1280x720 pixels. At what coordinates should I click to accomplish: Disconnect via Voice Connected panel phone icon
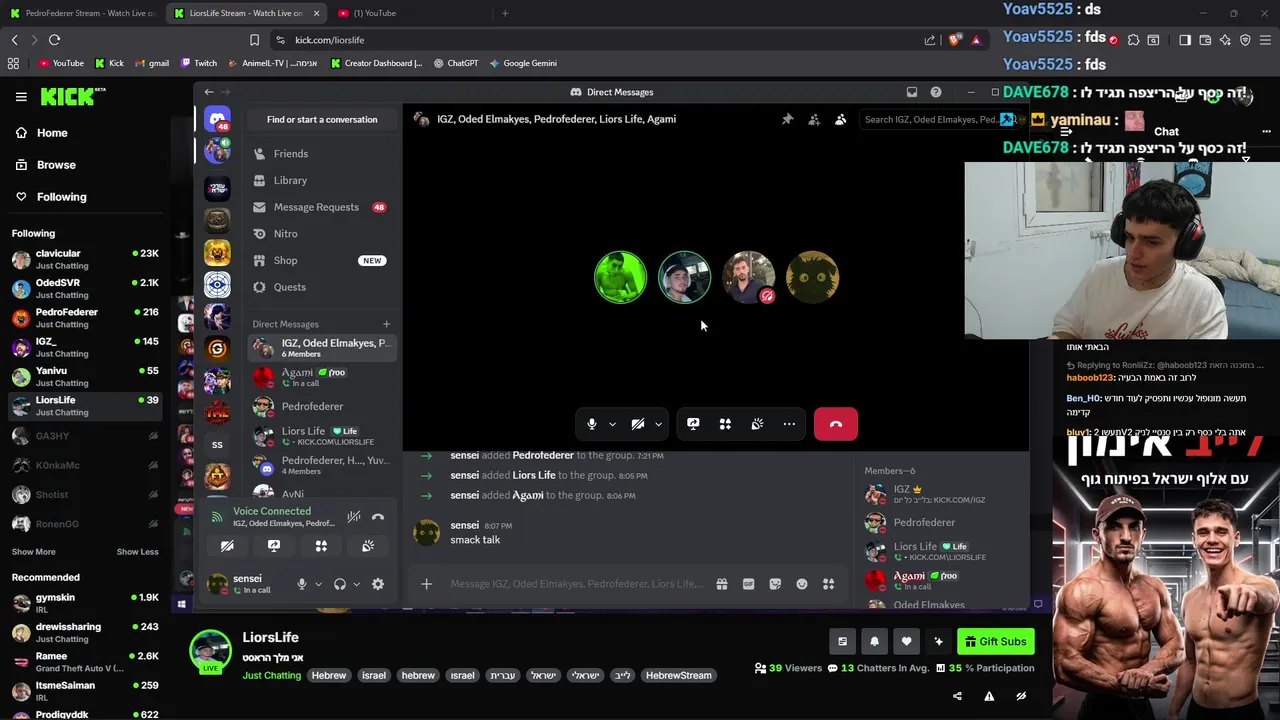[378, 517]
